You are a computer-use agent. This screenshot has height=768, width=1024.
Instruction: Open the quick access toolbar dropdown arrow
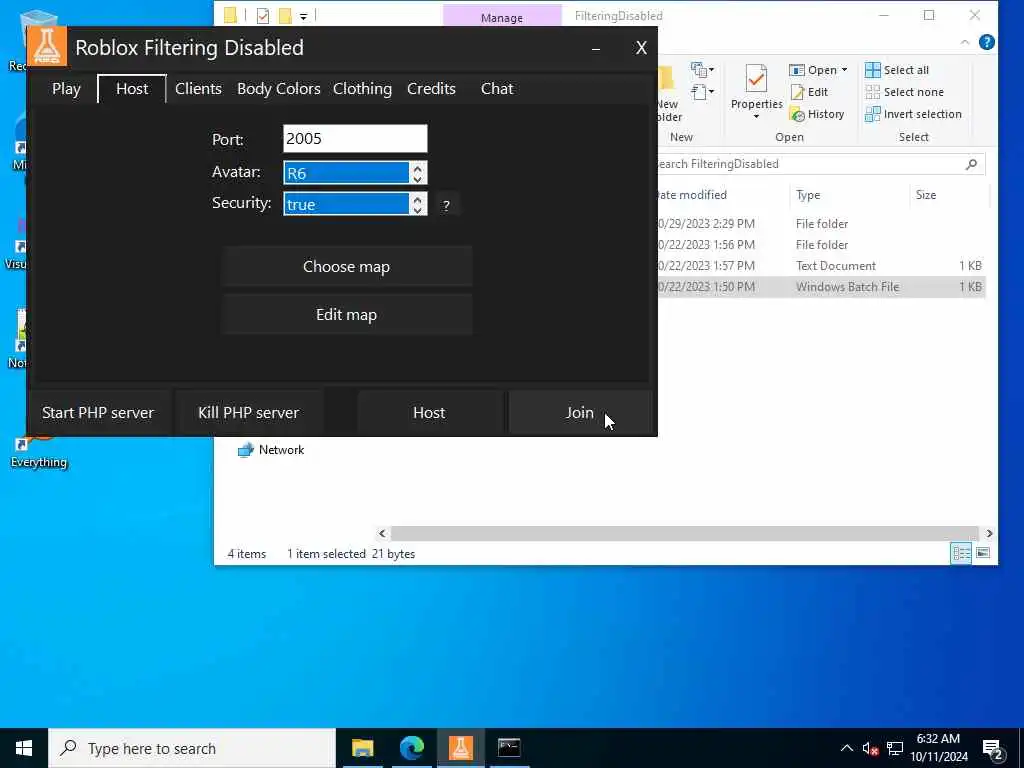(x=304, y=16)
